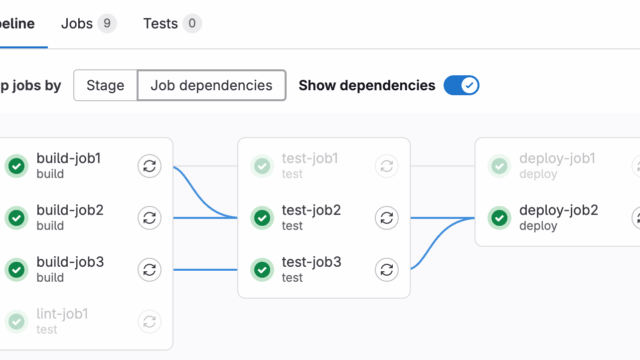Viewport: 640px width, 360px height.
Task: Retry test-job1 with its refresh icon
Action: (387, 166)
